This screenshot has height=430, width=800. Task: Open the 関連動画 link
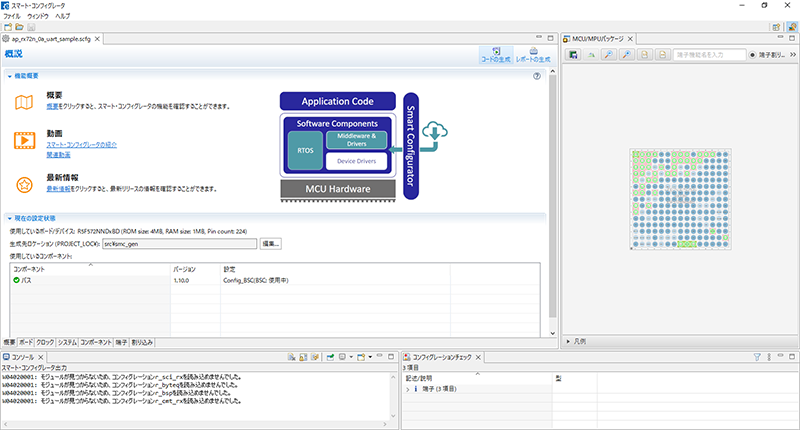coord(58,155)
